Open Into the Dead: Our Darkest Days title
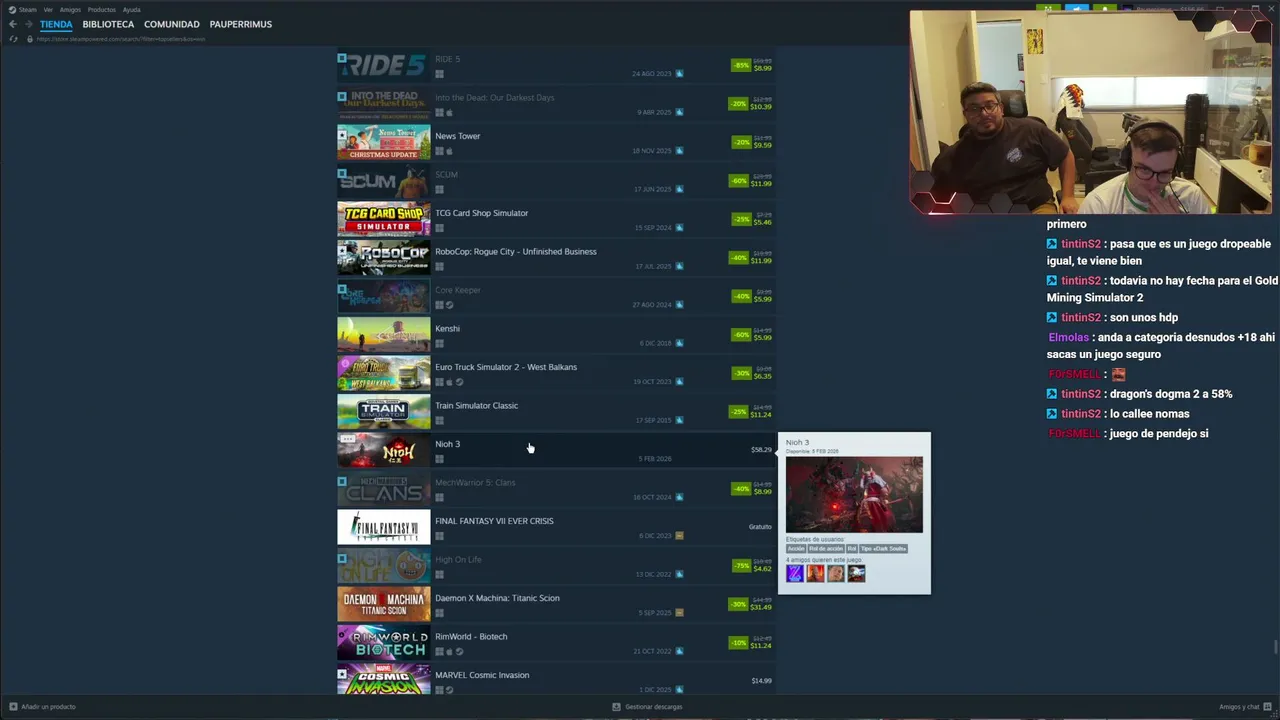Image resolution: width=1280 pixels, height=720 pixels. coord(494,97)
